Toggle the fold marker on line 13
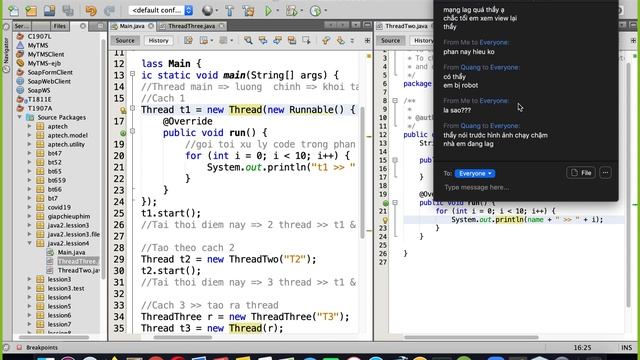 [132, 74]
